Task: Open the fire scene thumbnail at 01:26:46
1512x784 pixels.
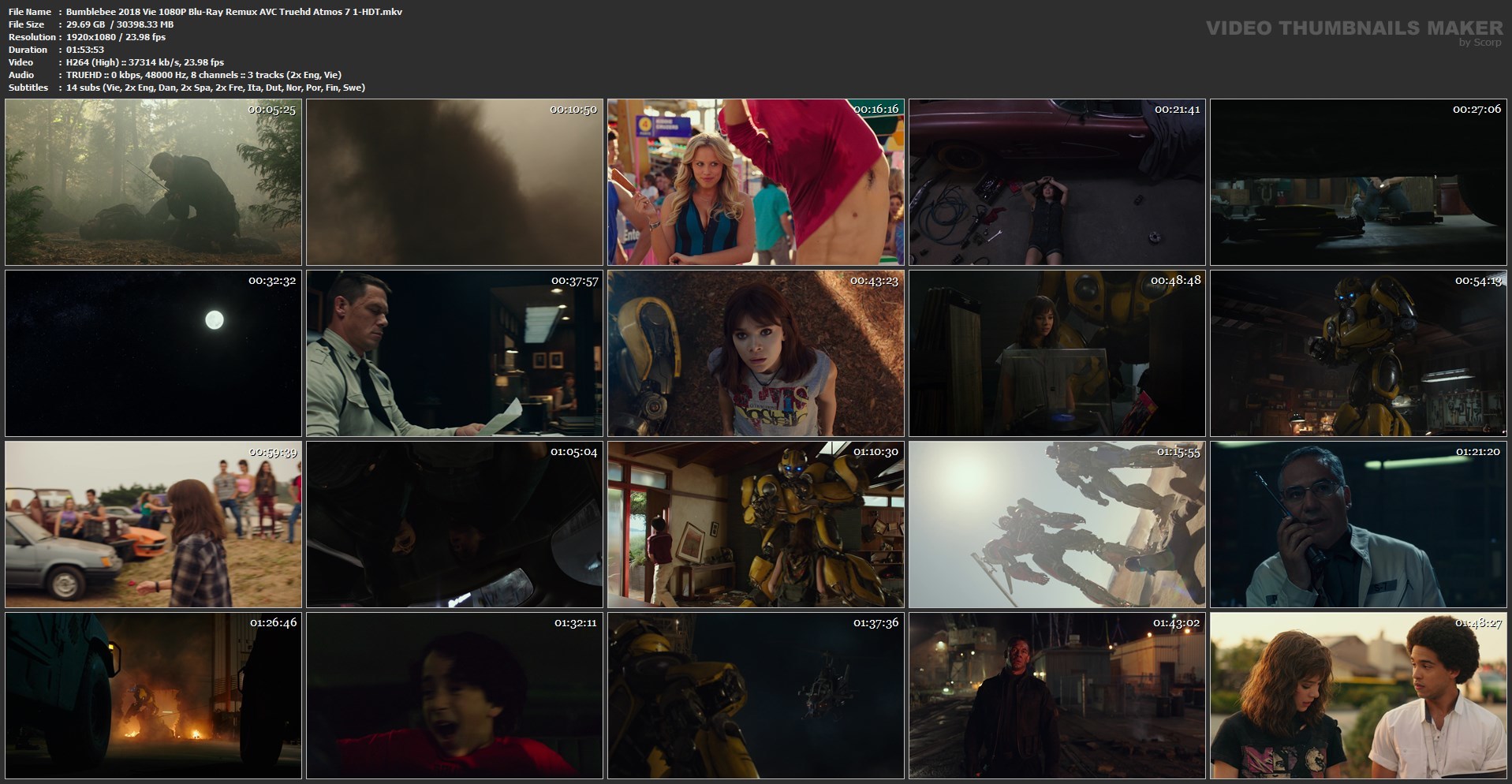Action: (x=153, y=696)
